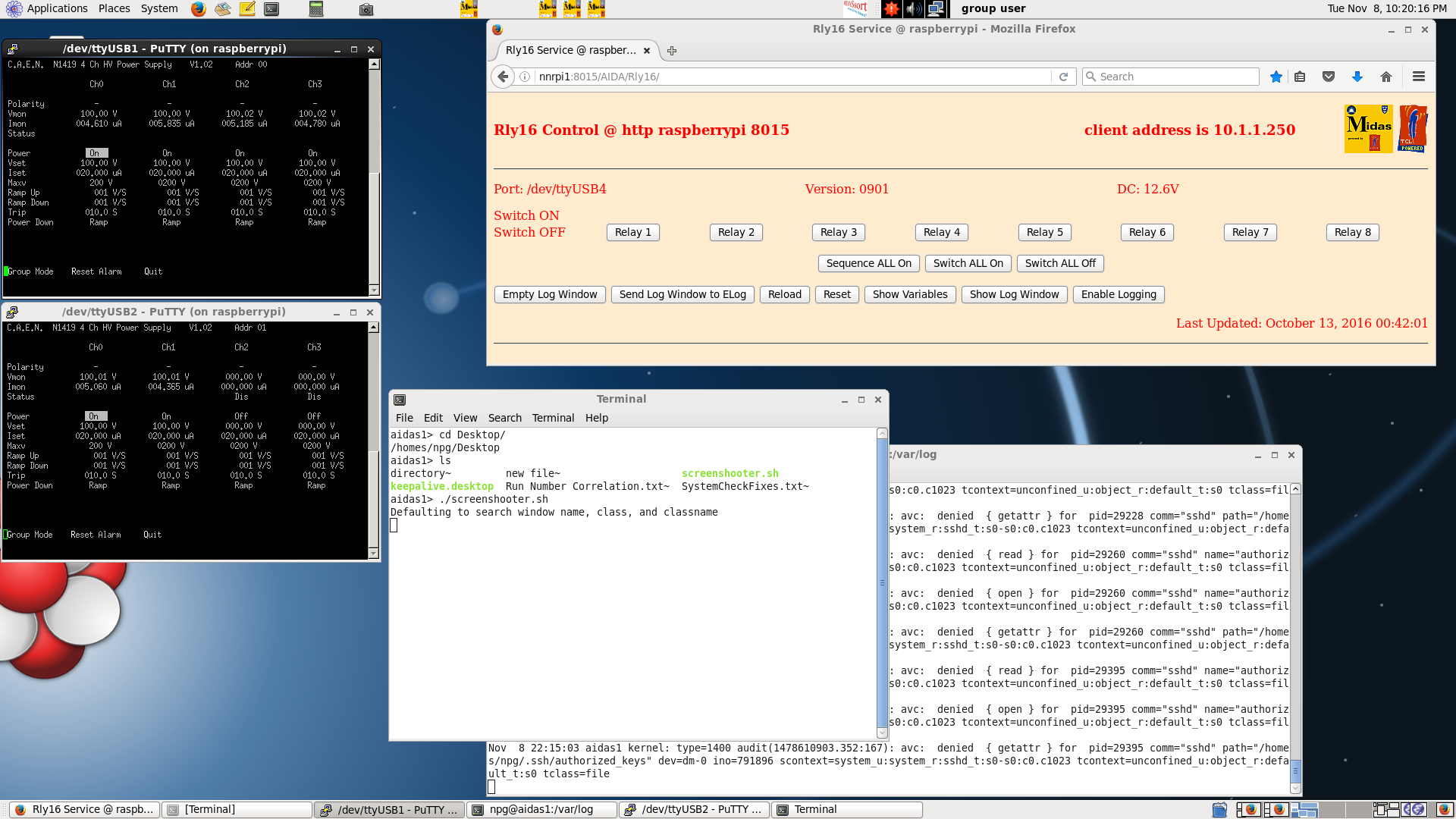Click Sequence ALL On
Image resolution: width=1456 pixels, height=819 pixels.
(869, 263)
